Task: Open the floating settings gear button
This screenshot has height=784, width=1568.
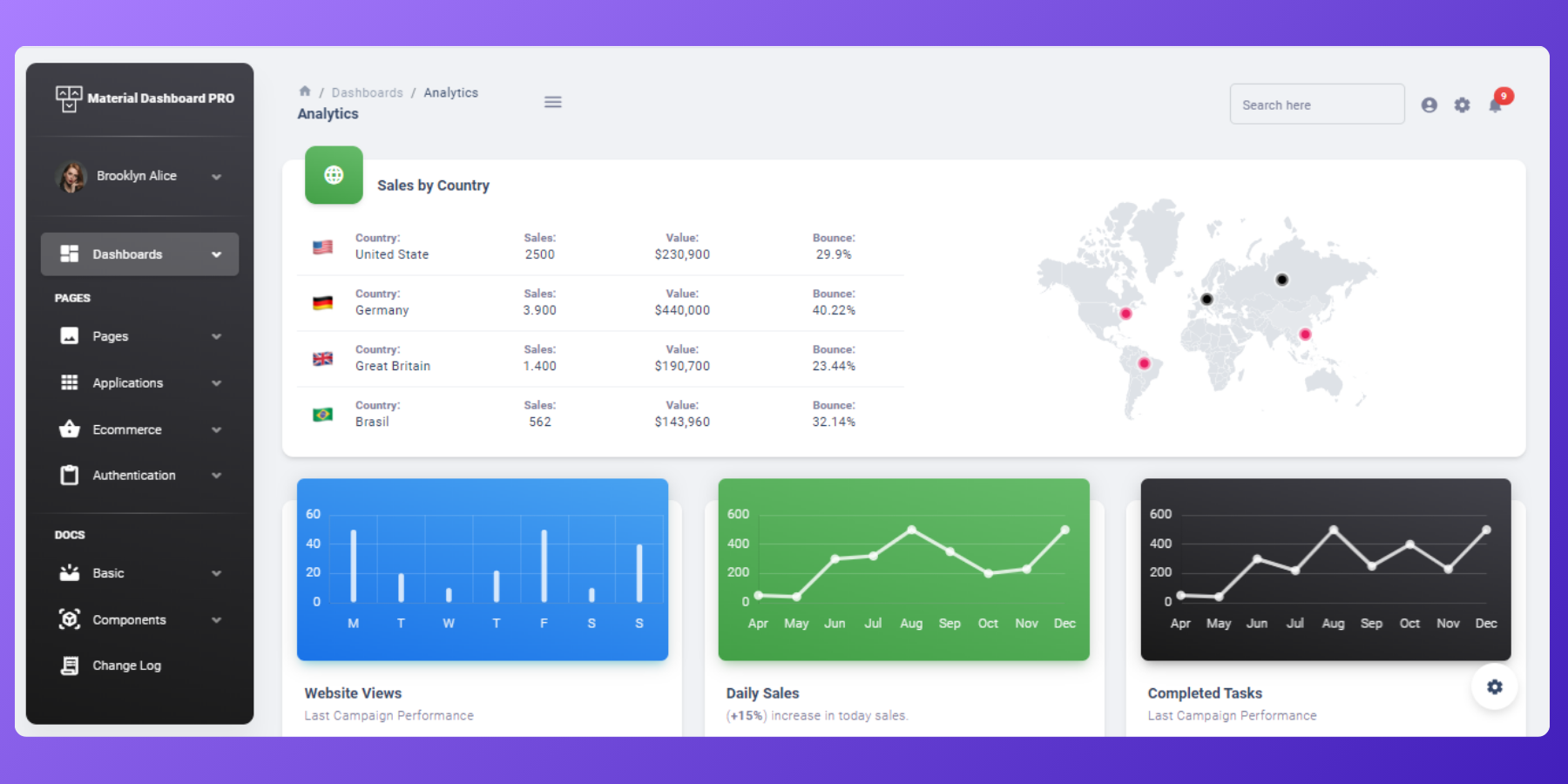Action: click(1495, 686)
